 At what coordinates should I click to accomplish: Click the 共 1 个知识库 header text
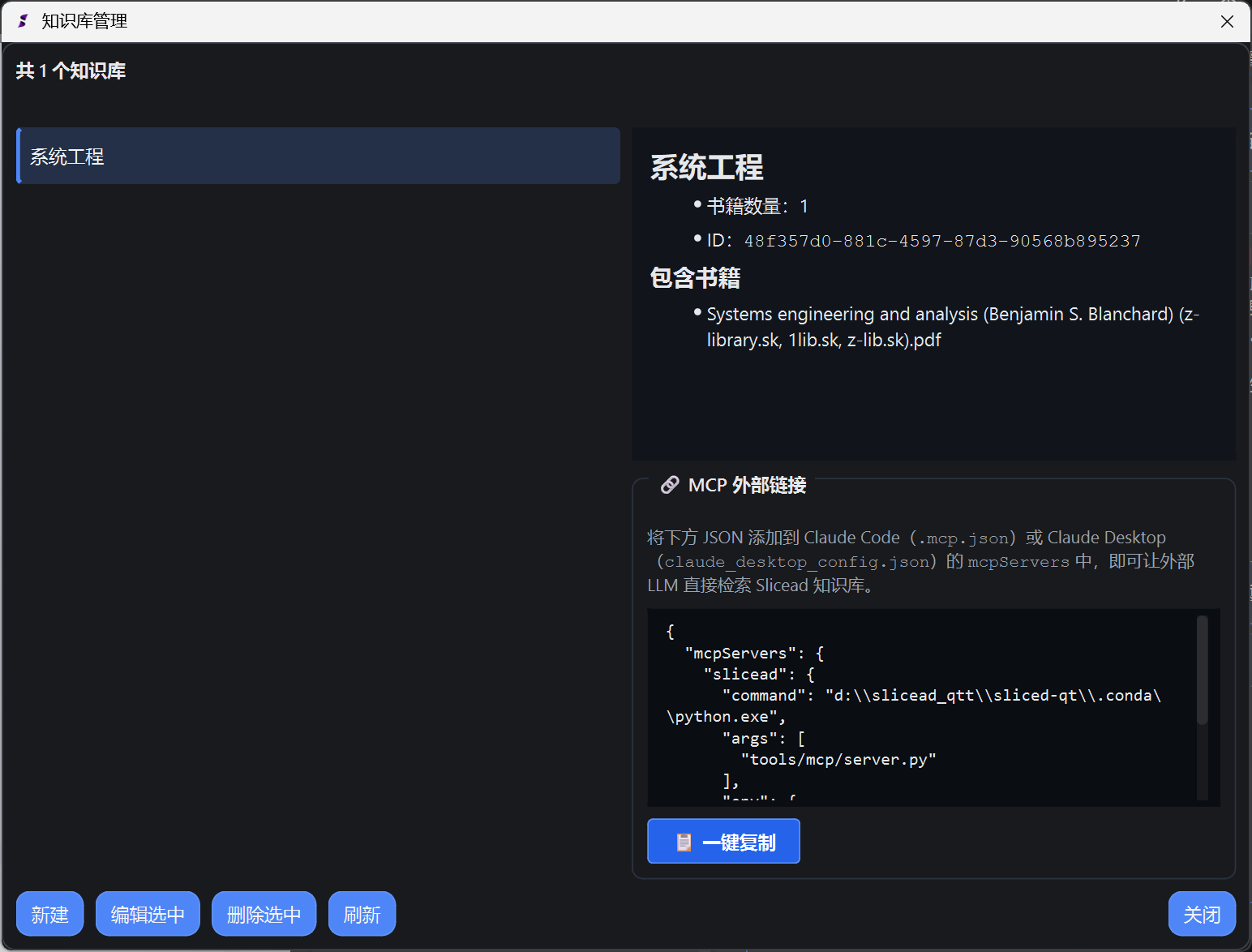point(71,71)
